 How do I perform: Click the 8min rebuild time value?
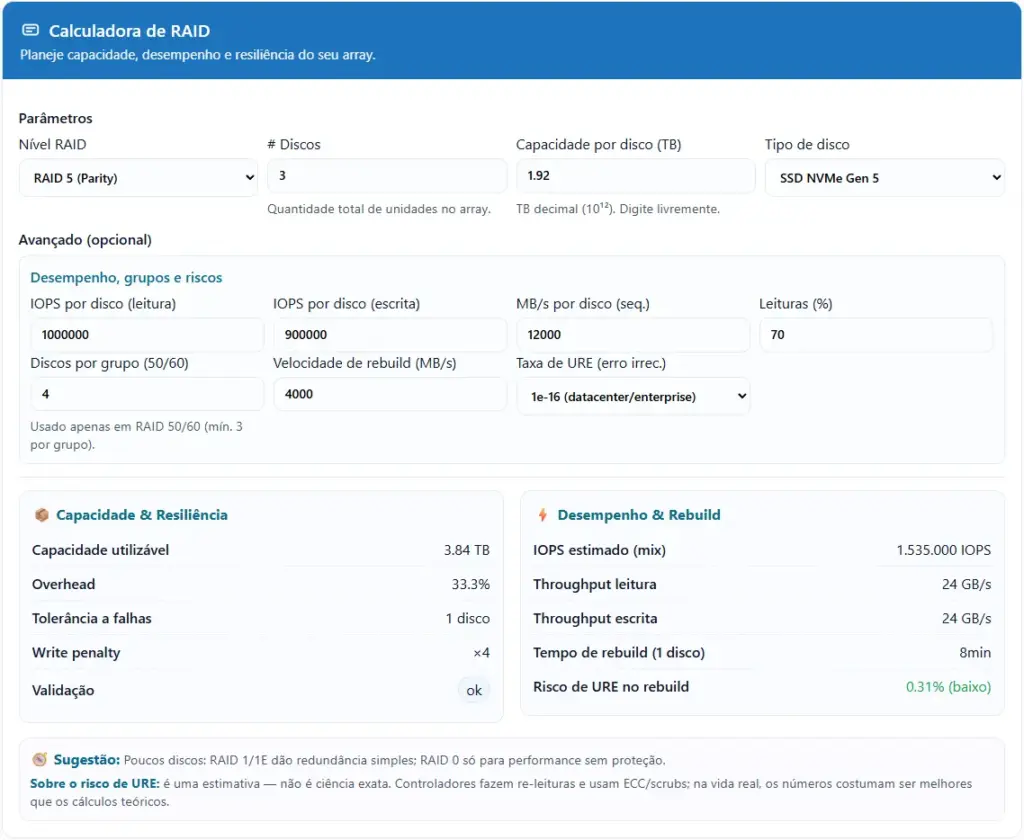[x=974, y=653]
